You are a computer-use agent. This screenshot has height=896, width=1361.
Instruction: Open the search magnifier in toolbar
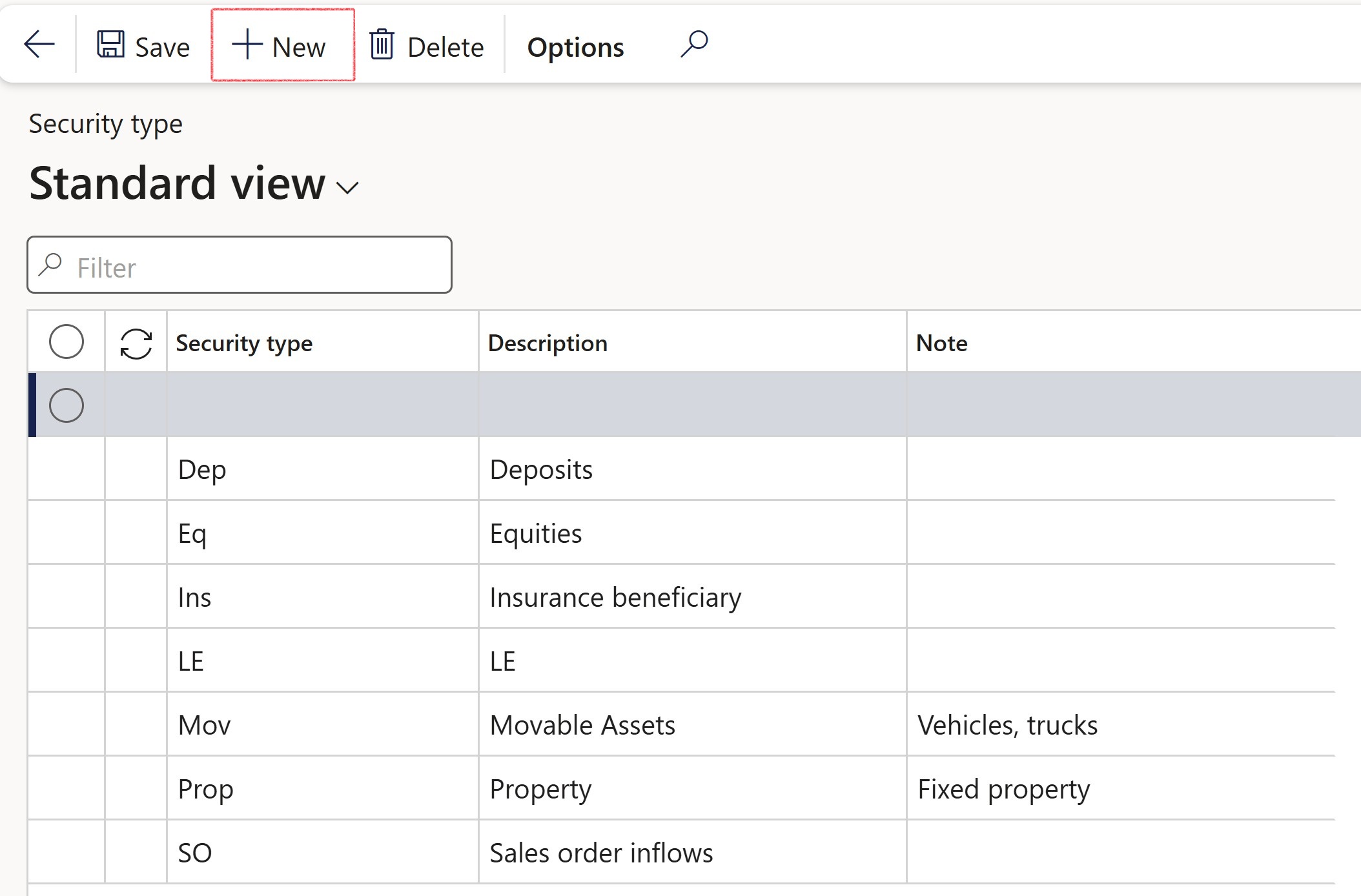coord(694,44)
